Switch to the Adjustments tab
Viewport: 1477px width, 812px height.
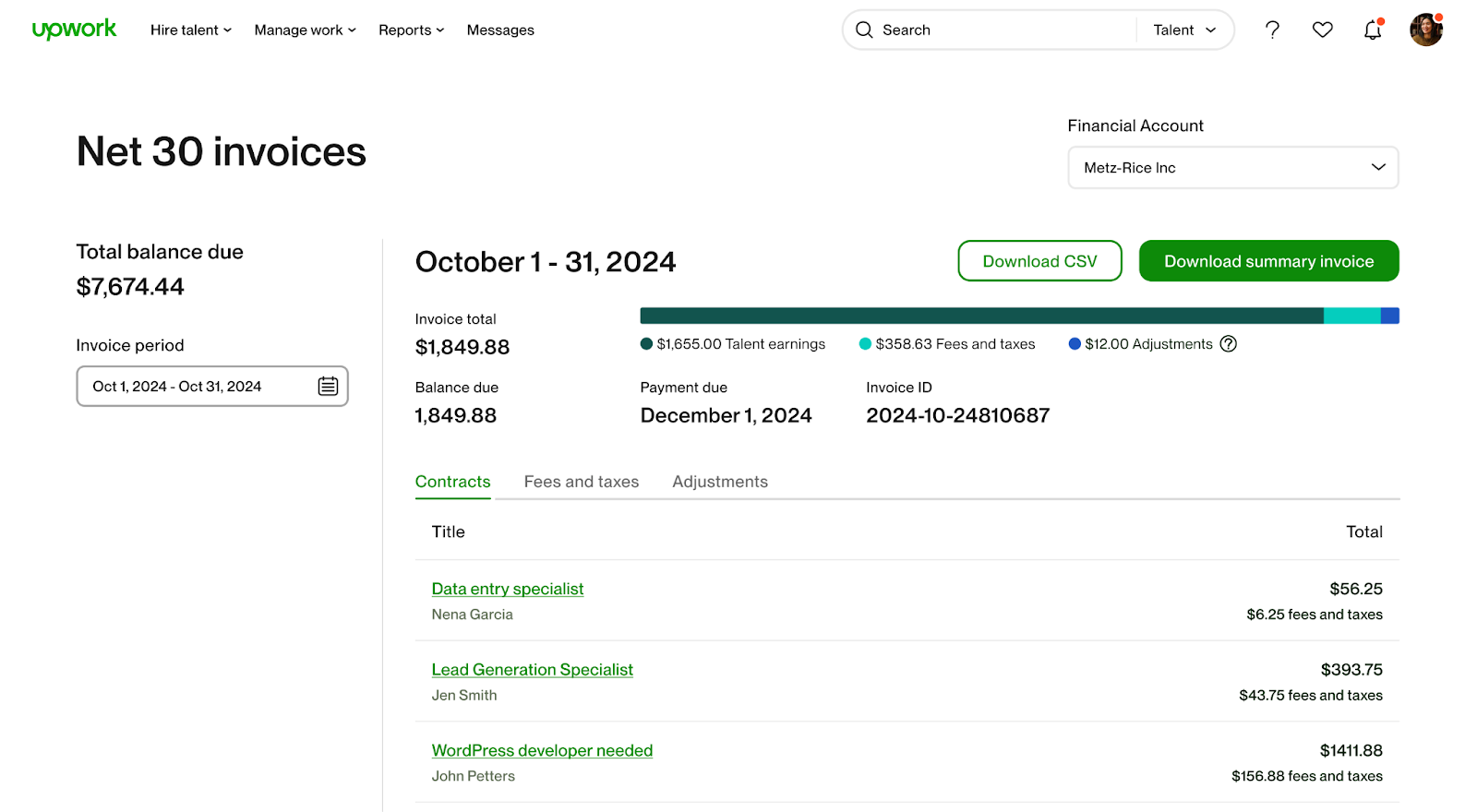[719, 482]
